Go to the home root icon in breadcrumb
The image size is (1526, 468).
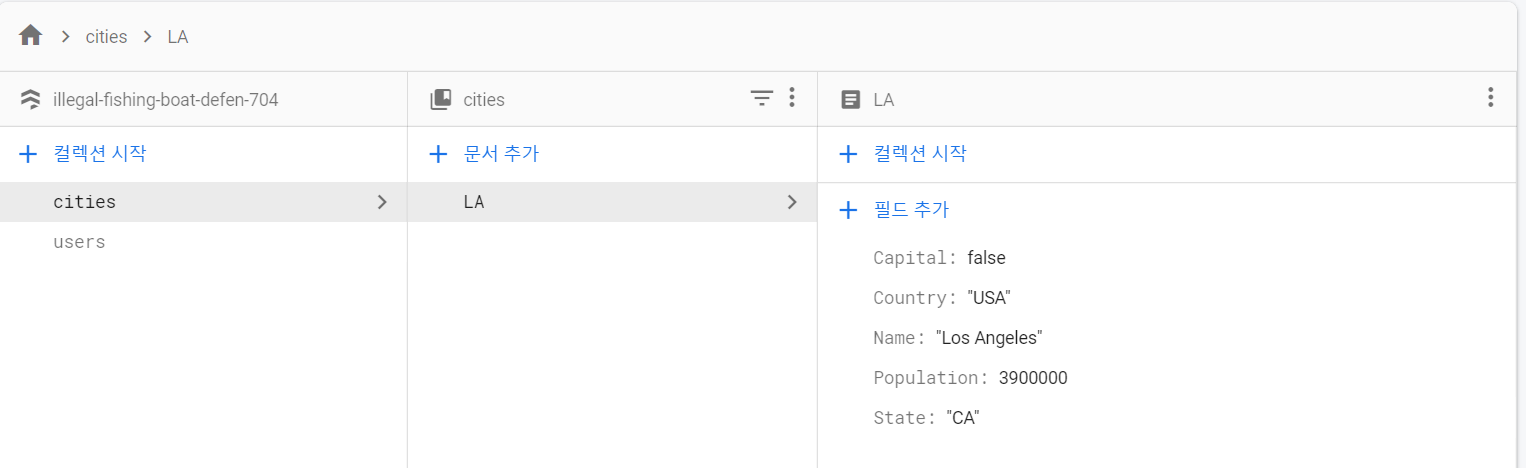point(31,36)
